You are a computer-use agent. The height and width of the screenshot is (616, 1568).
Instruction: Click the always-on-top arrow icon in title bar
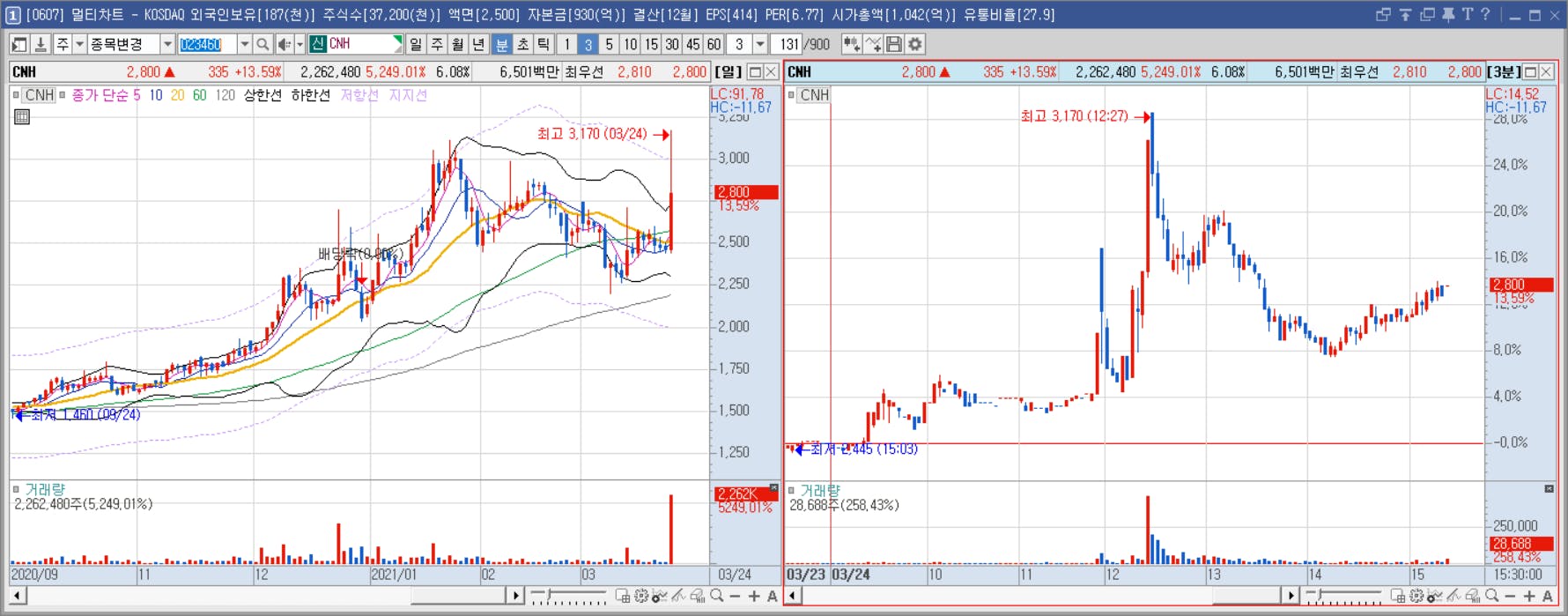[1405, 14]
